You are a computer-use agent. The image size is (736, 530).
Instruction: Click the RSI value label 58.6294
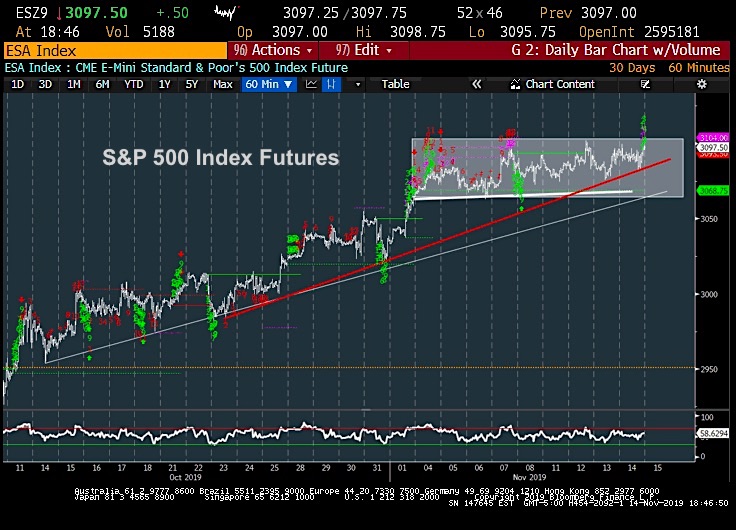click(x=714, y=433)
